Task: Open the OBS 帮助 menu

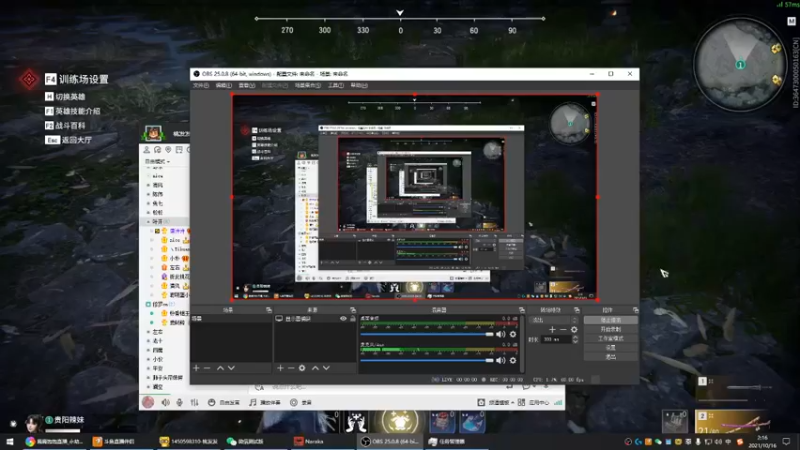Action: 359,85
